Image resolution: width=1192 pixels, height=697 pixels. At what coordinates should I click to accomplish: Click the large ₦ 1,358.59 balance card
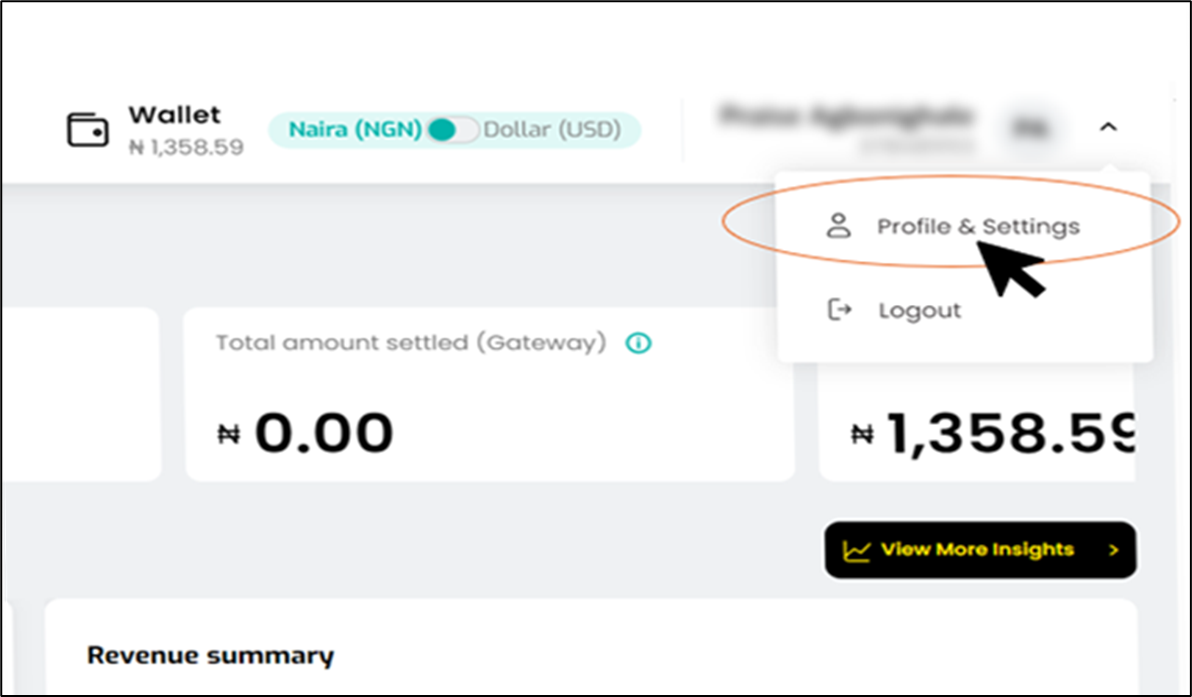tap(977, 421)
